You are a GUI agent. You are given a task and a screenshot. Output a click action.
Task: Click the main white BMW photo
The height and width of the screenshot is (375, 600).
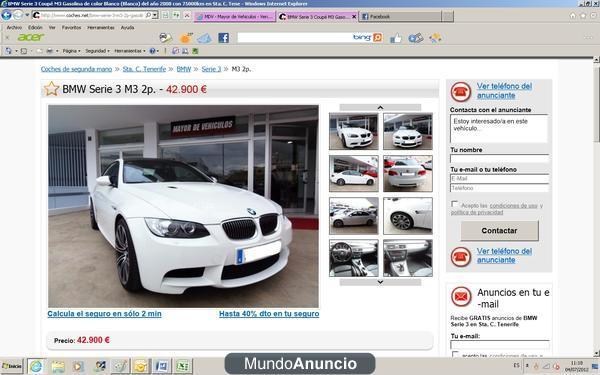coord(183,206)
